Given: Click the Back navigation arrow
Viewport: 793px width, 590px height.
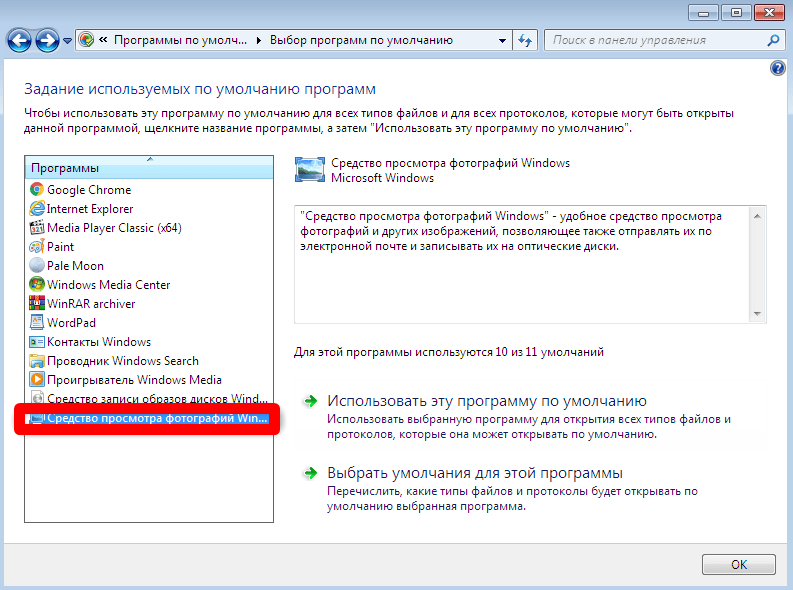Looking at the screenshot, I should (19, 40).
